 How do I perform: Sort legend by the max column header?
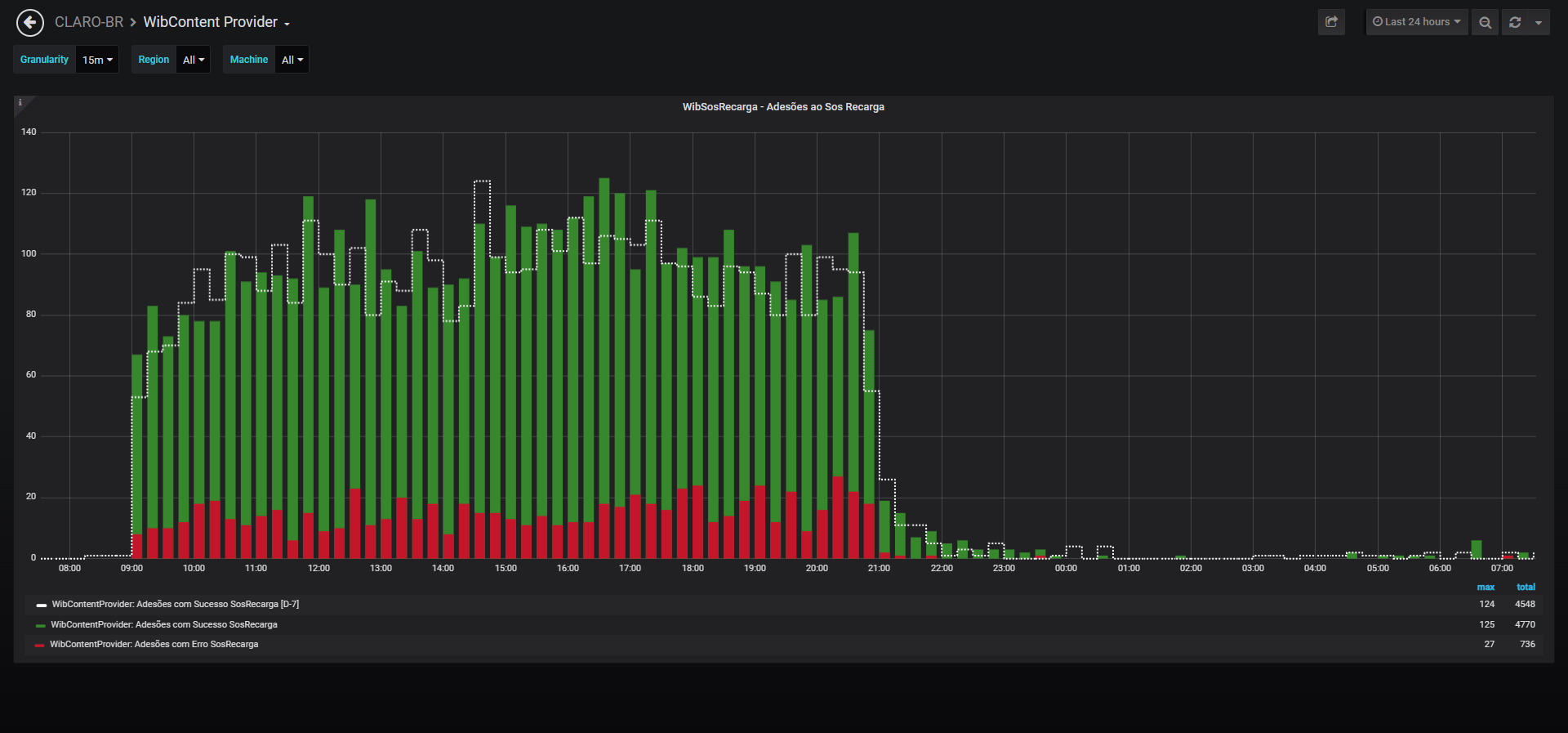[x=1486, y=587]
